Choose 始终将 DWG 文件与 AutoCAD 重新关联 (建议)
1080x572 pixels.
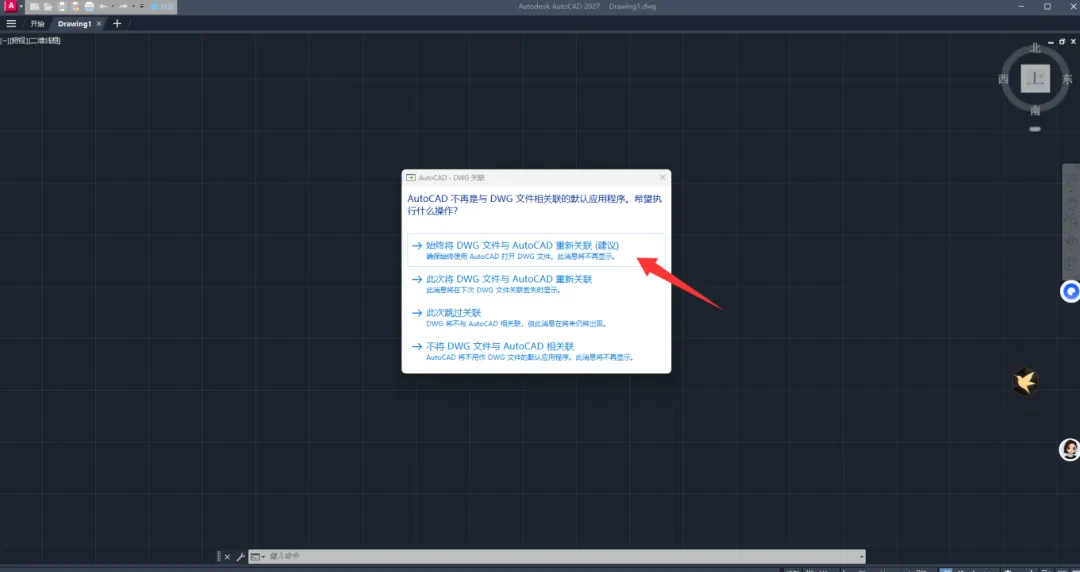pos(537,249)
